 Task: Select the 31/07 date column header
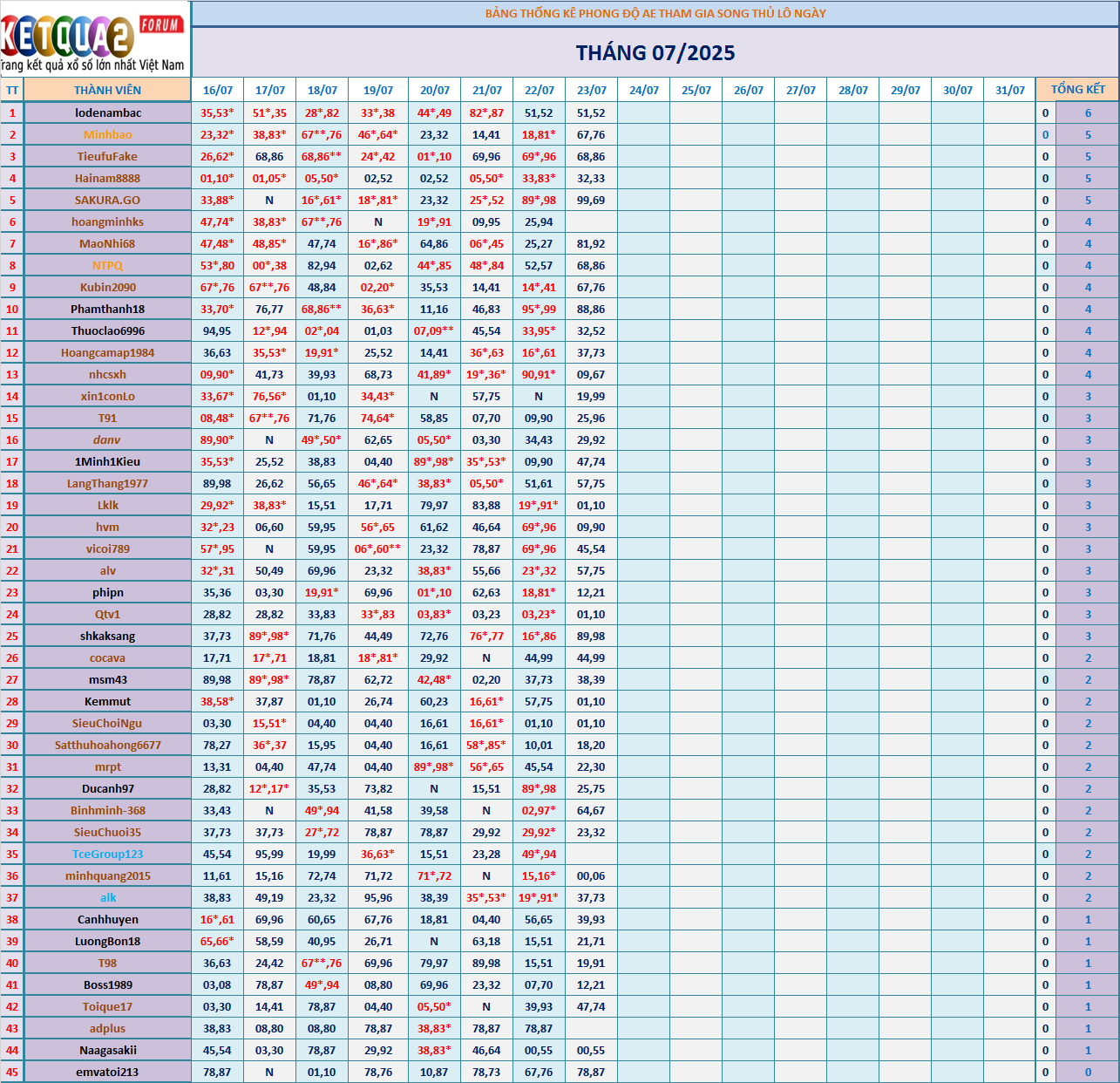(1009, 90)
